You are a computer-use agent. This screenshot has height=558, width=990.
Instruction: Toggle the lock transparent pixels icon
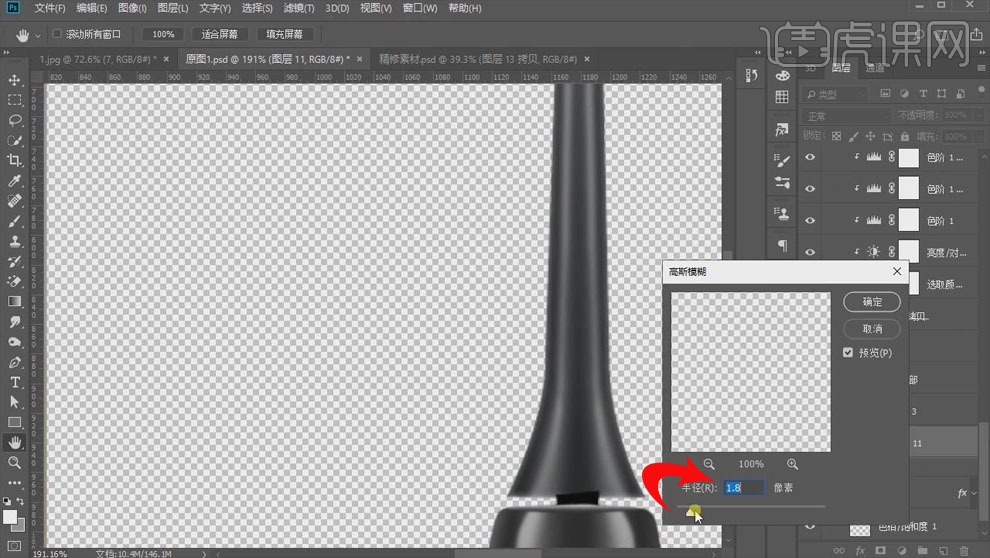pyautogui.click(x=837, y=136)
